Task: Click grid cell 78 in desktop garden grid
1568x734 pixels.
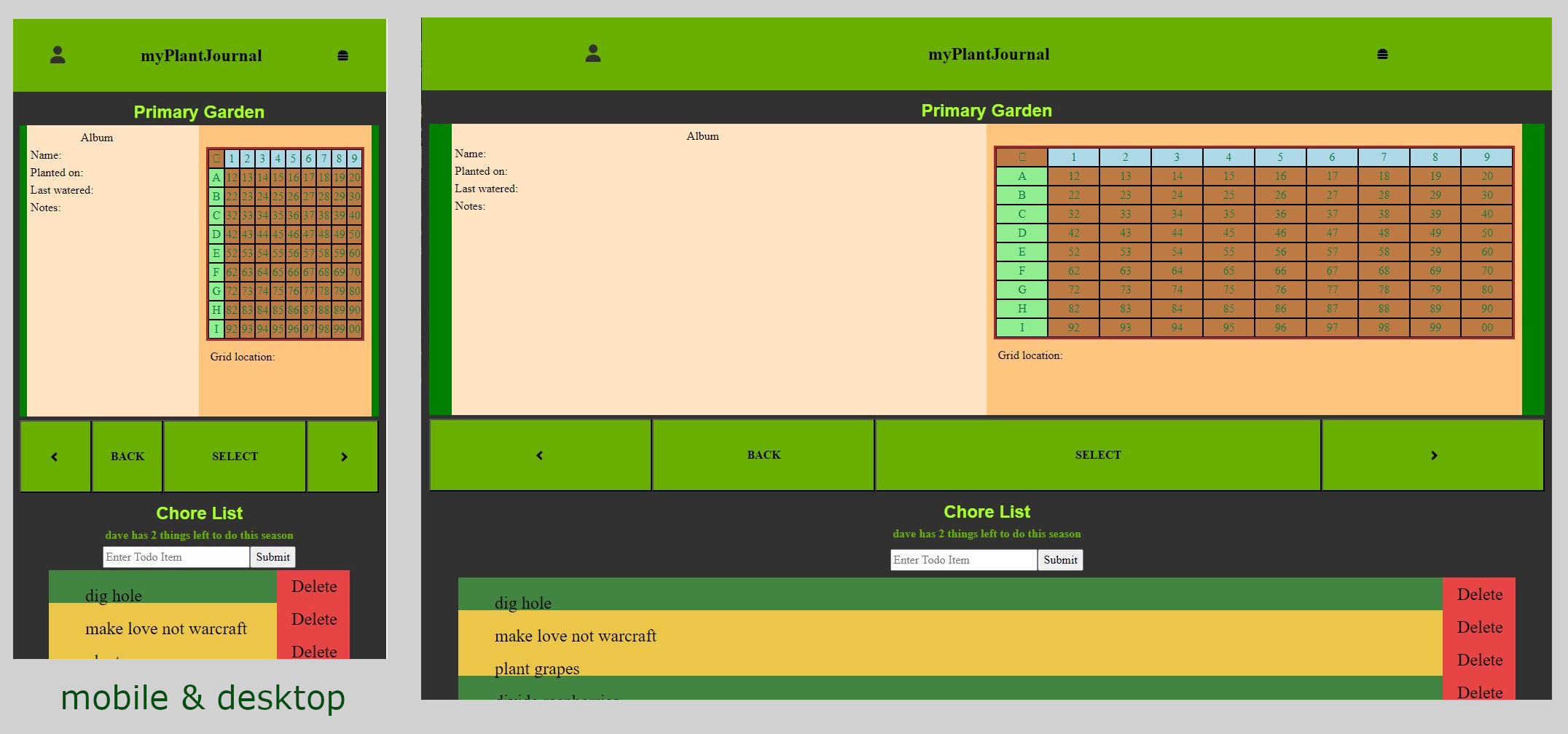Action: (1383, 290)
